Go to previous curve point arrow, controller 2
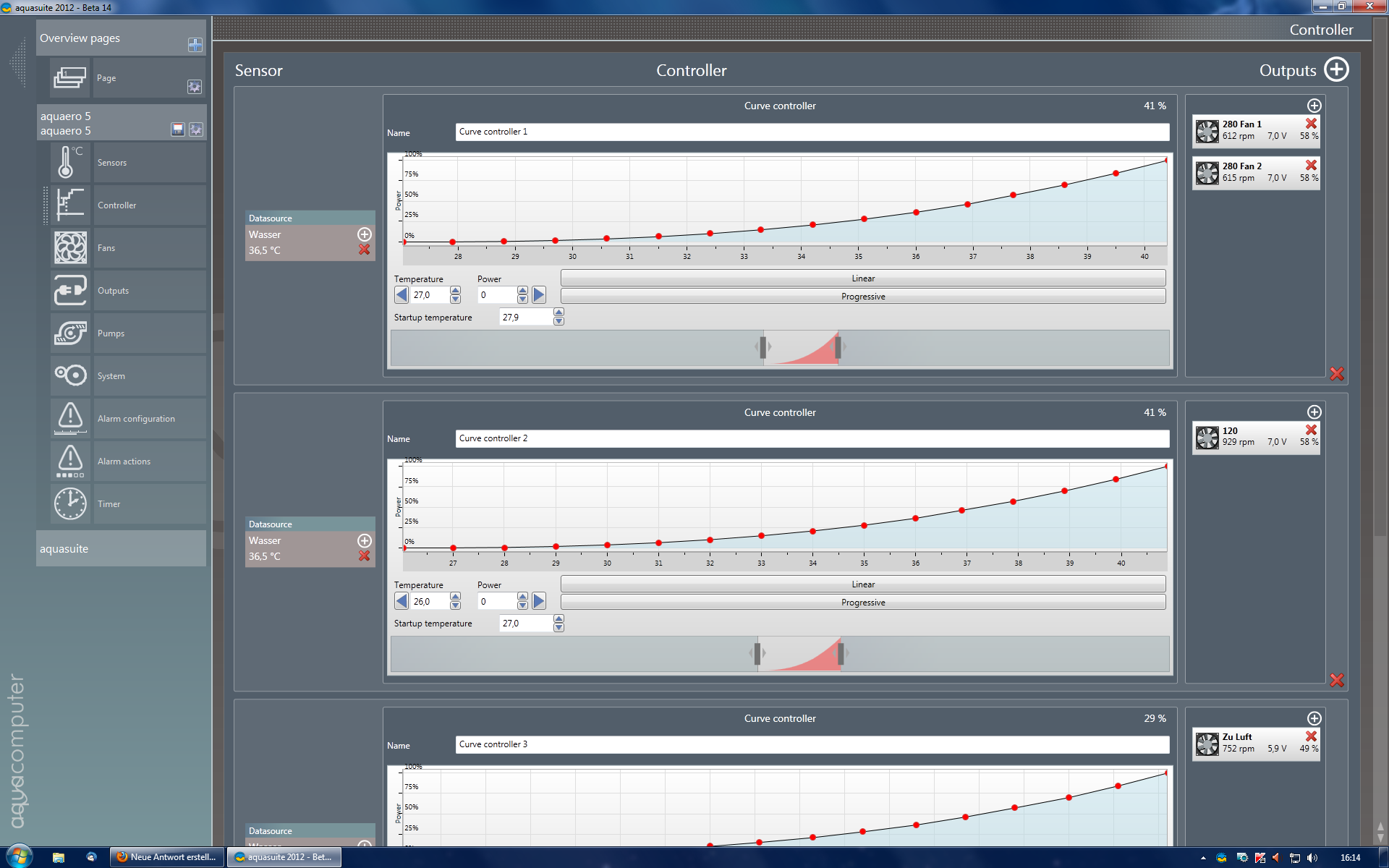 click(x=402, y=601)
